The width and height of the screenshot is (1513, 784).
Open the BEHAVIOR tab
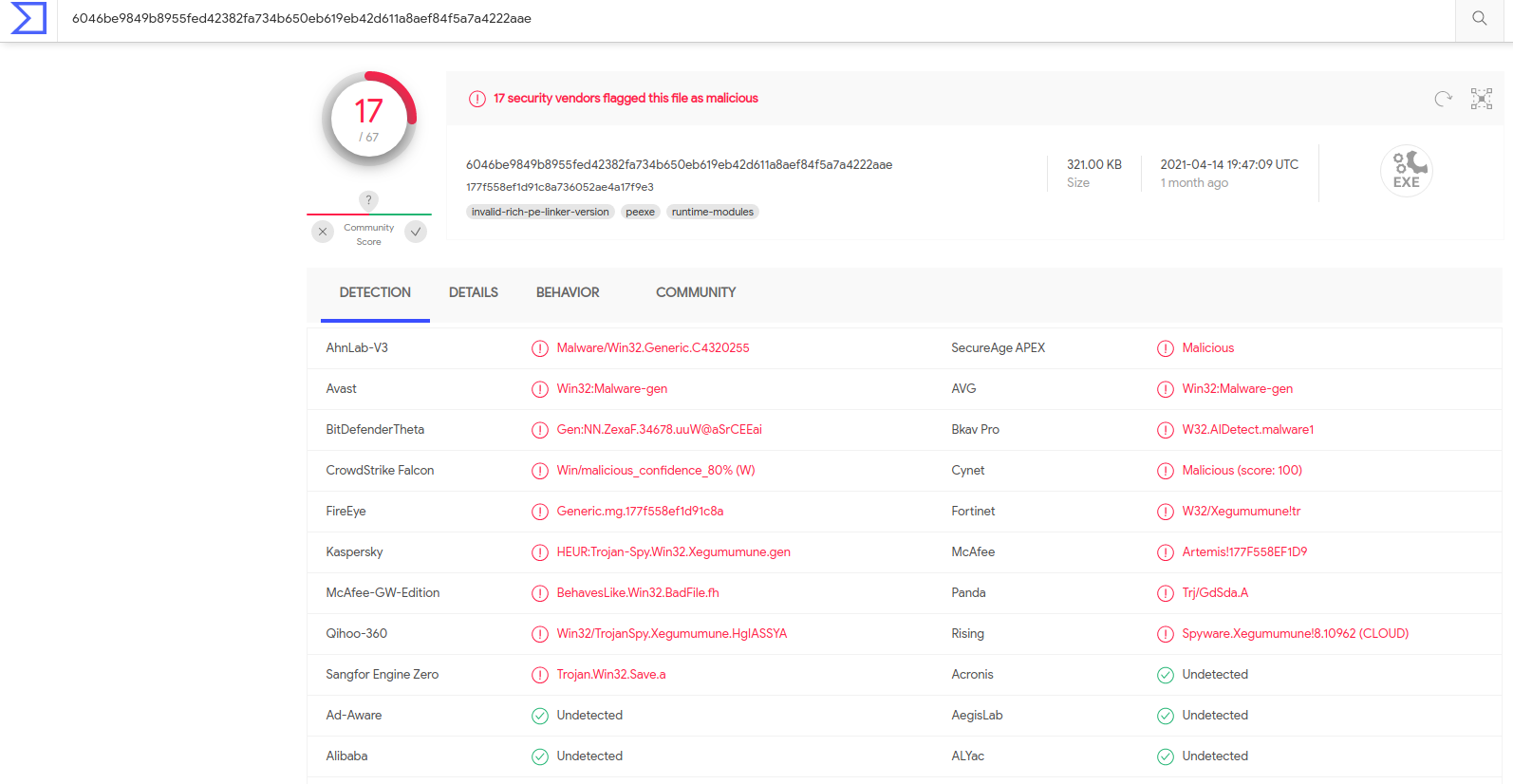point(568,292)
